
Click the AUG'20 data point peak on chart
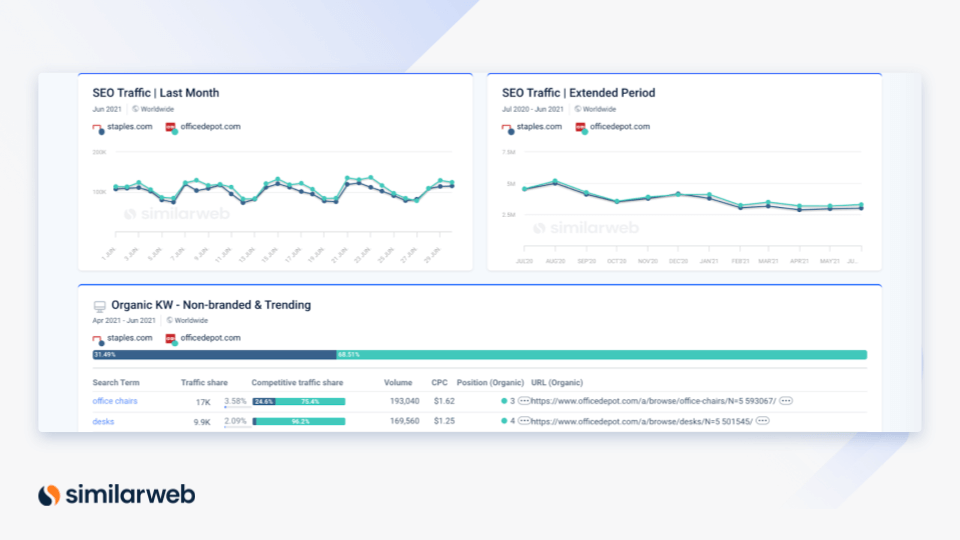tap(555, 181)
